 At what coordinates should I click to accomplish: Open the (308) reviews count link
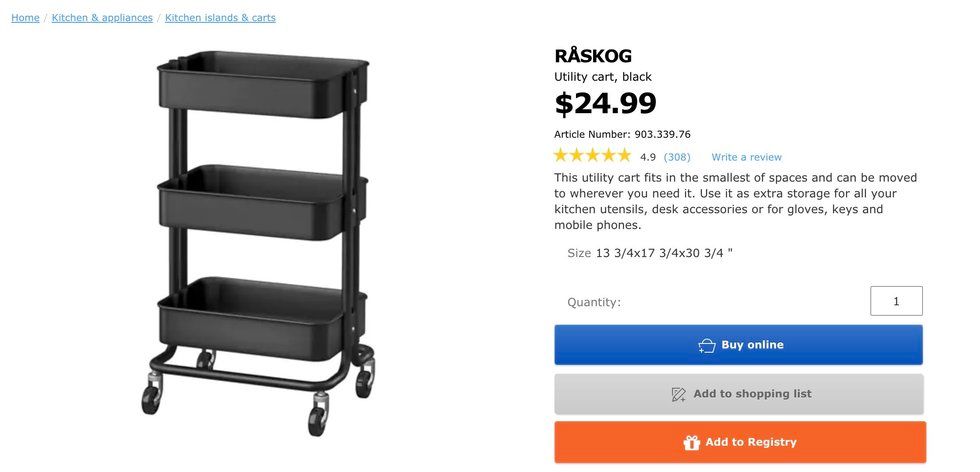pos(677,157)
